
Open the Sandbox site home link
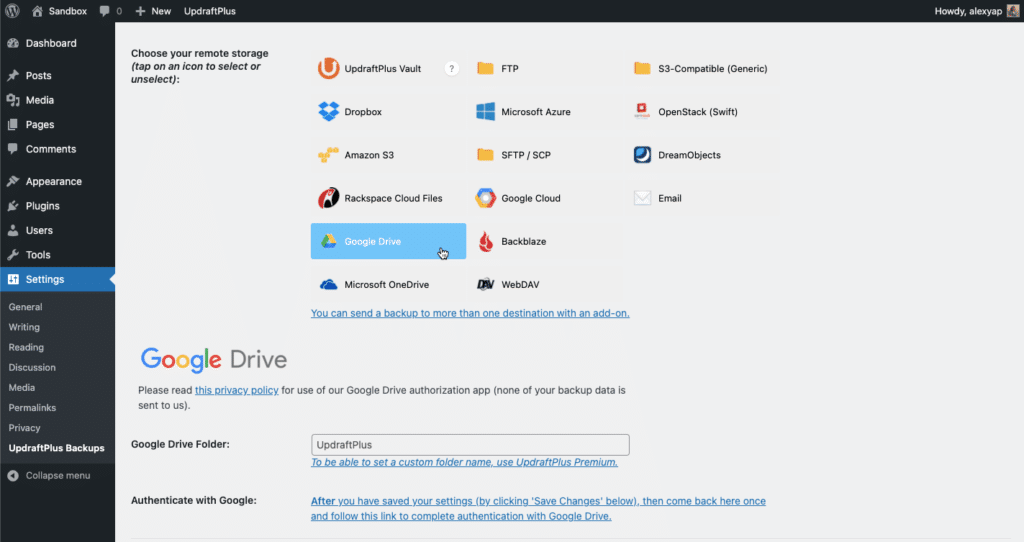pos(59,11)
